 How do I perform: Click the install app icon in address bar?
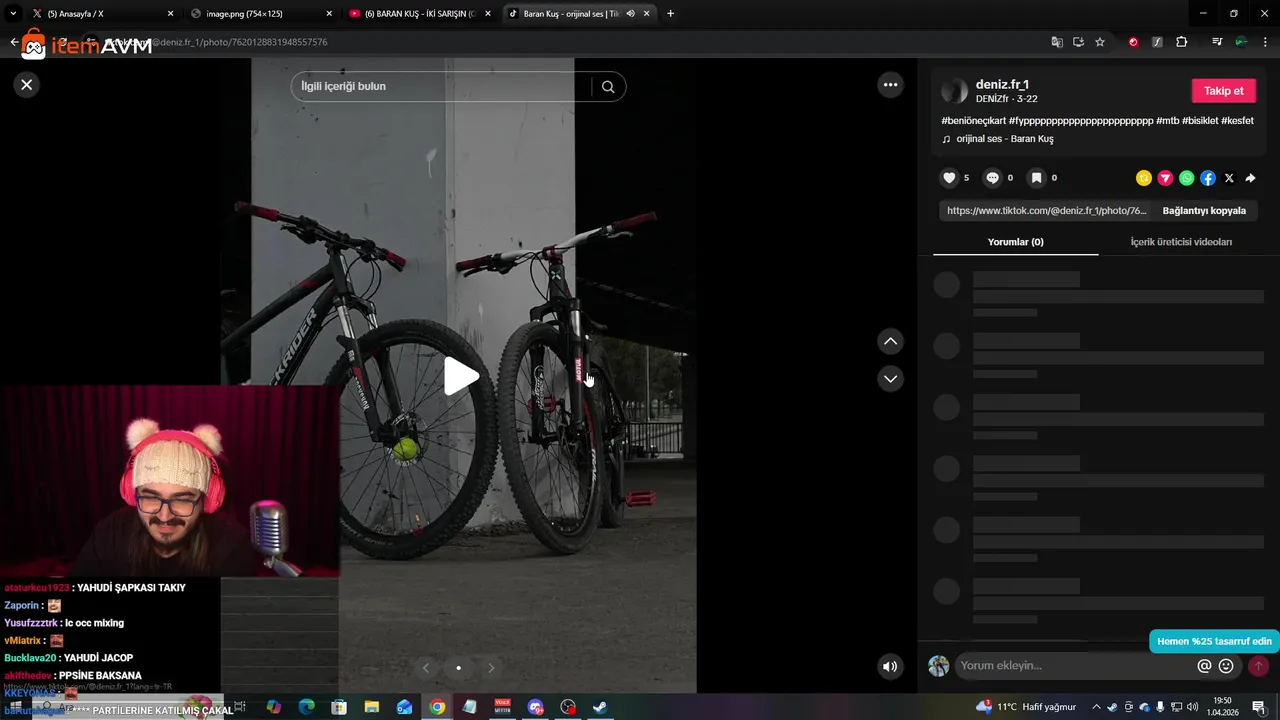click(1078, 42)
